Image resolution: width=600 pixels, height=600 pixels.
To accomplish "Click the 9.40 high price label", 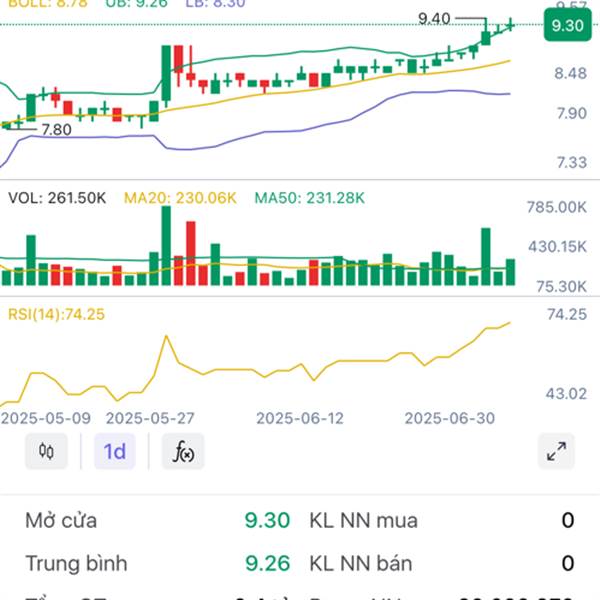I will (434, 18).
